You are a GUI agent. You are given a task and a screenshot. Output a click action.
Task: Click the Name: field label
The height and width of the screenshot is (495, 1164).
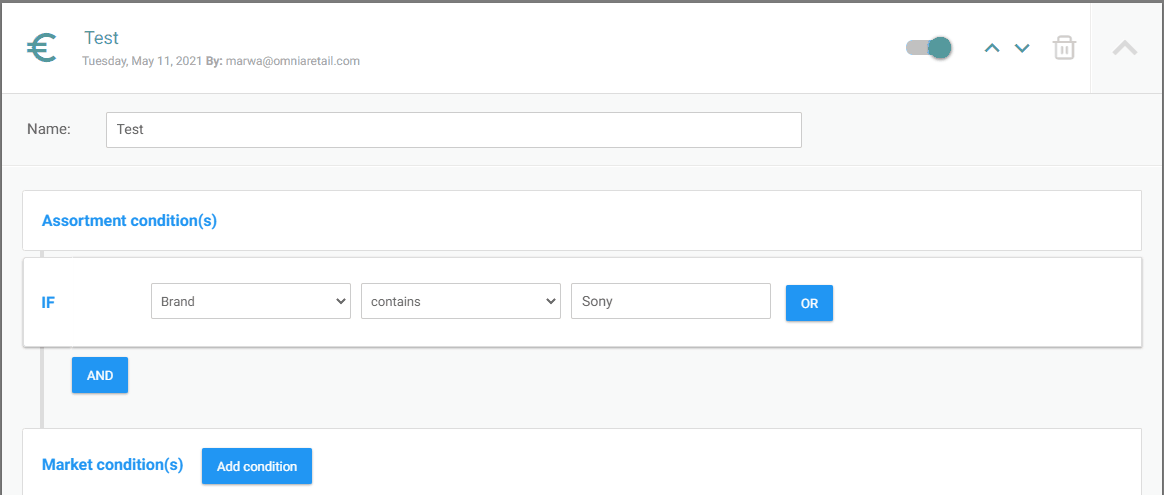pyautogui.click(x=49, y=129)
